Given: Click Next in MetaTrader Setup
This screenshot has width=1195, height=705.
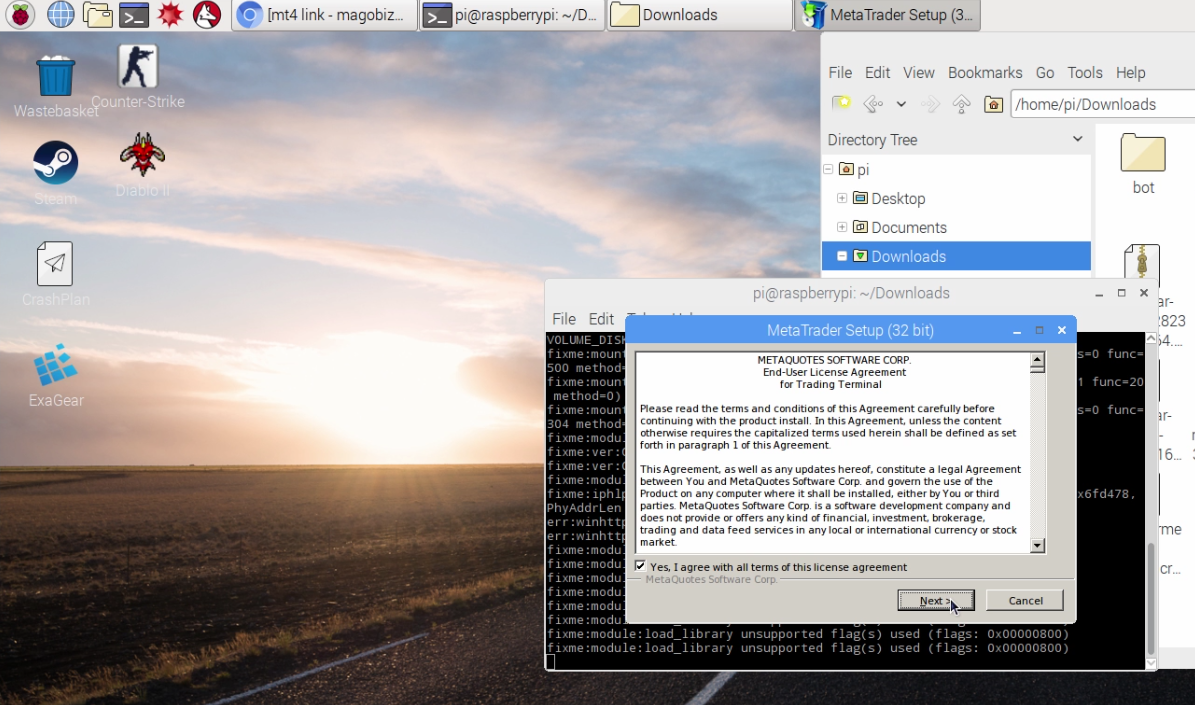Looking at the screenshot, I should click(x=935, y=601).
